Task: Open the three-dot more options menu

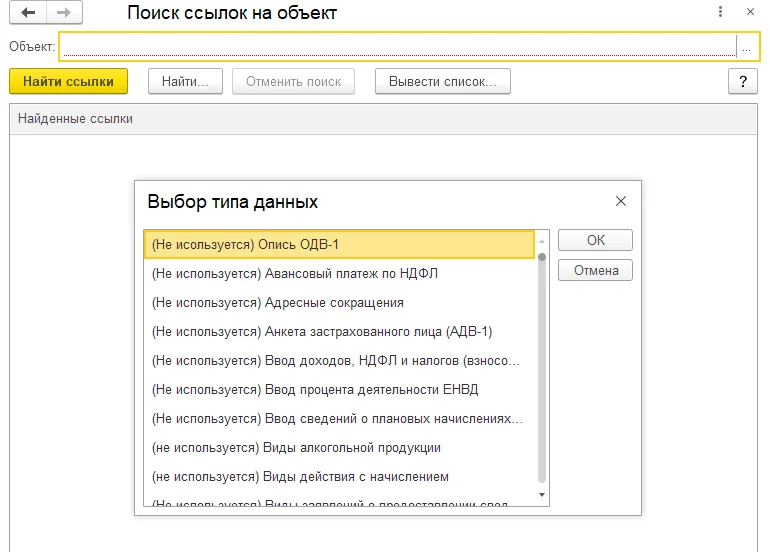Action: click(720, 12)
